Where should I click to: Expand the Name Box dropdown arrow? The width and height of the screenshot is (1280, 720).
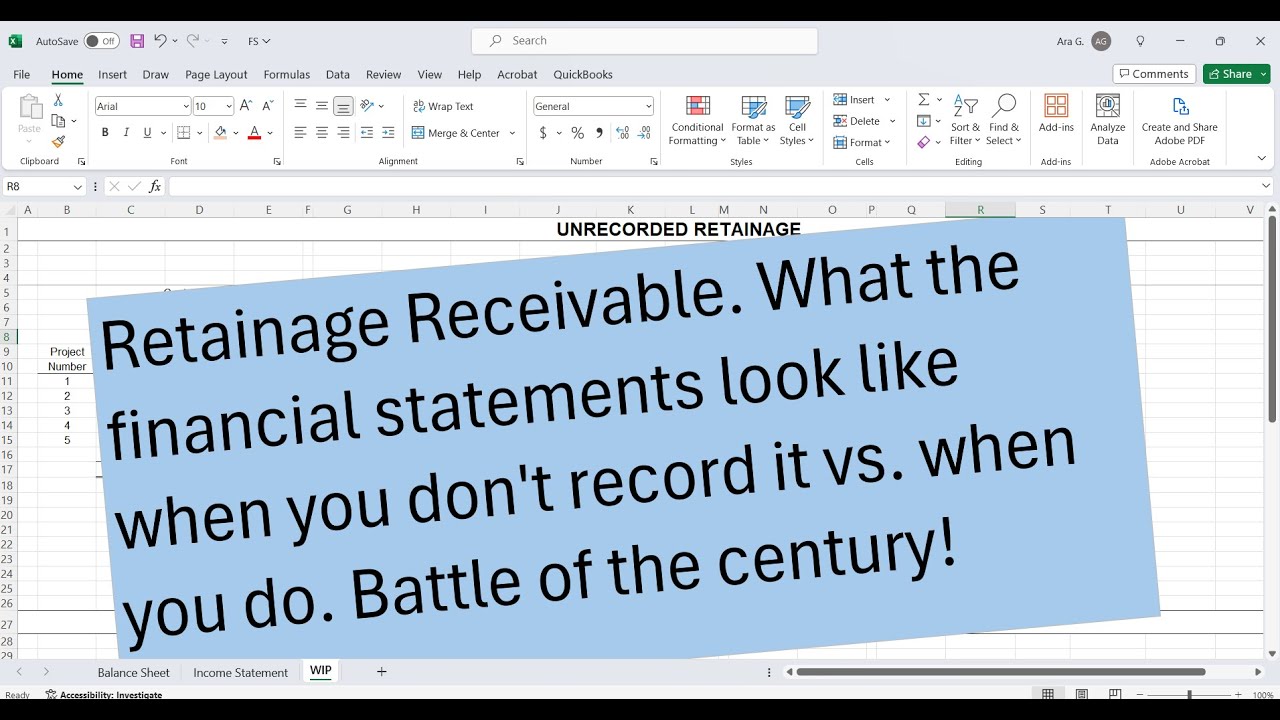[78, 187]
